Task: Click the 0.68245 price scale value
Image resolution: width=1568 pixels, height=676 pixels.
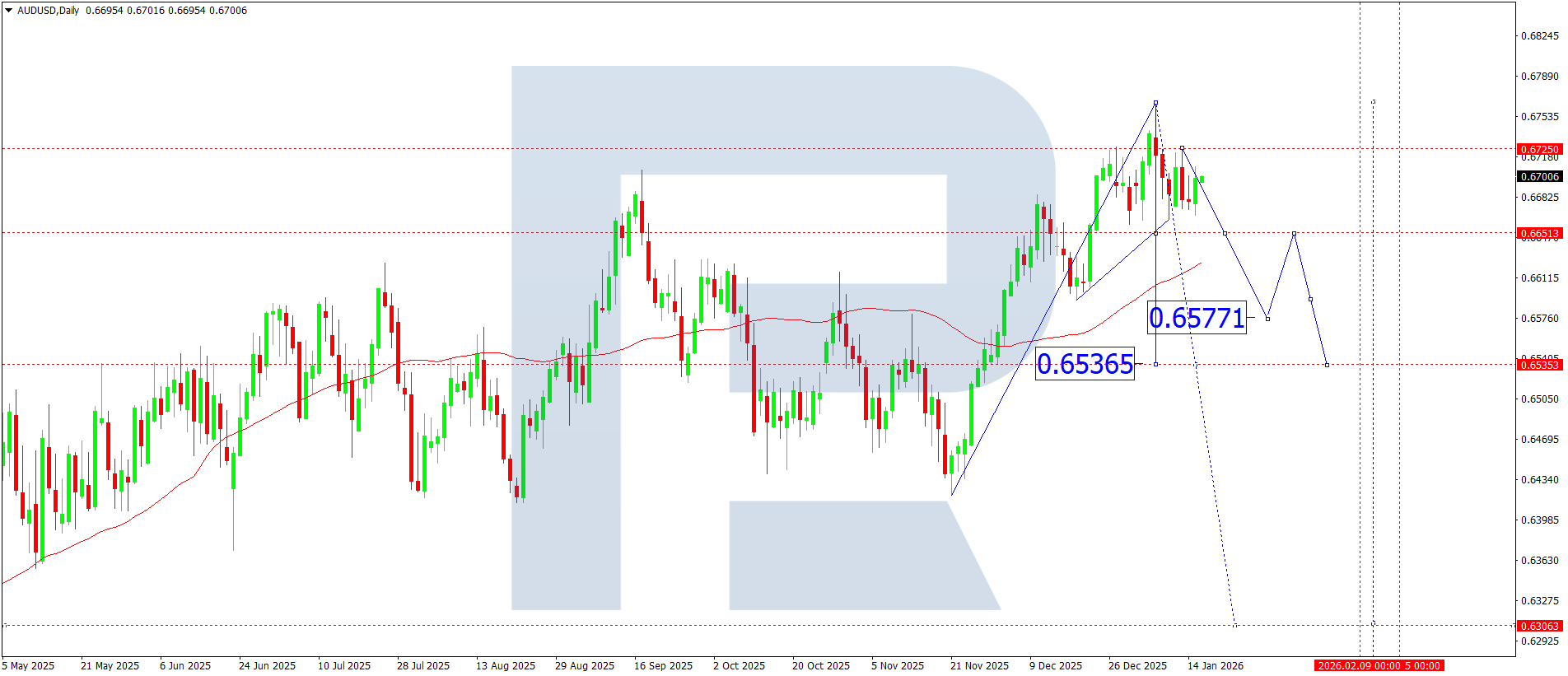Action: pos(1539,36)
